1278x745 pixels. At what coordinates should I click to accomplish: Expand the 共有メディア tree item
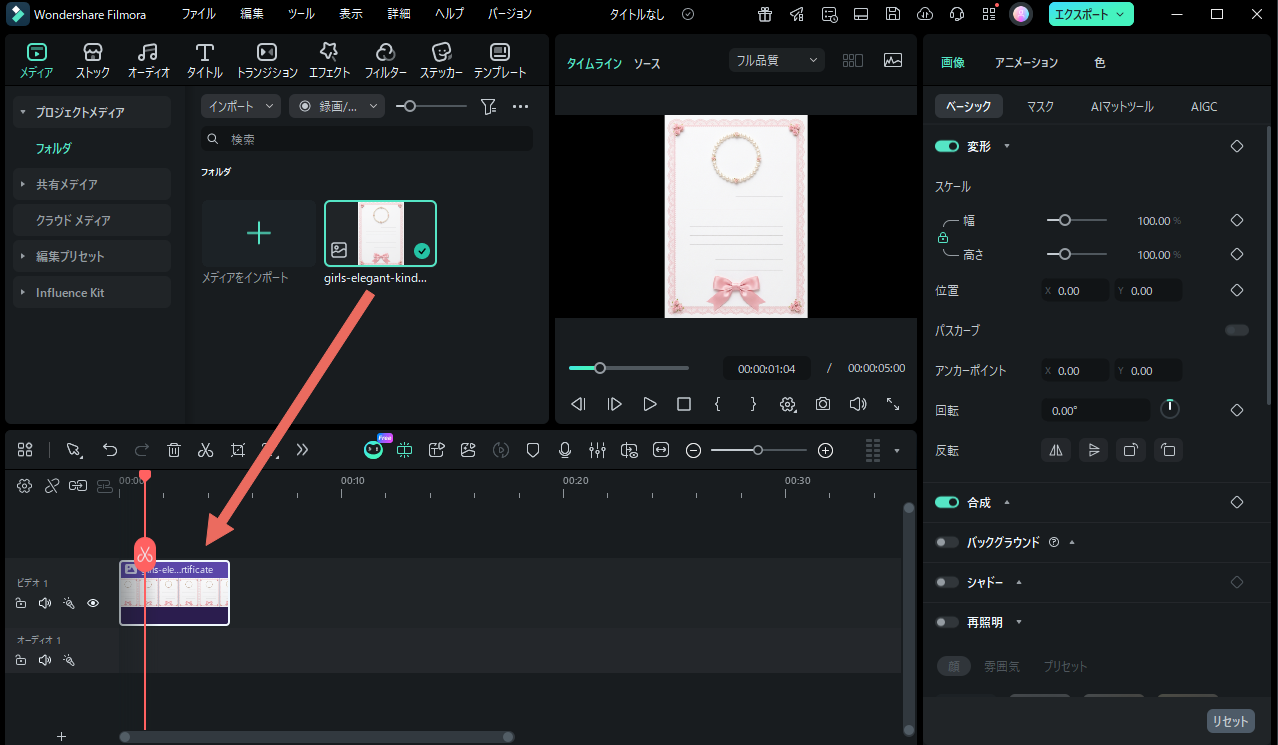[67, 184]
